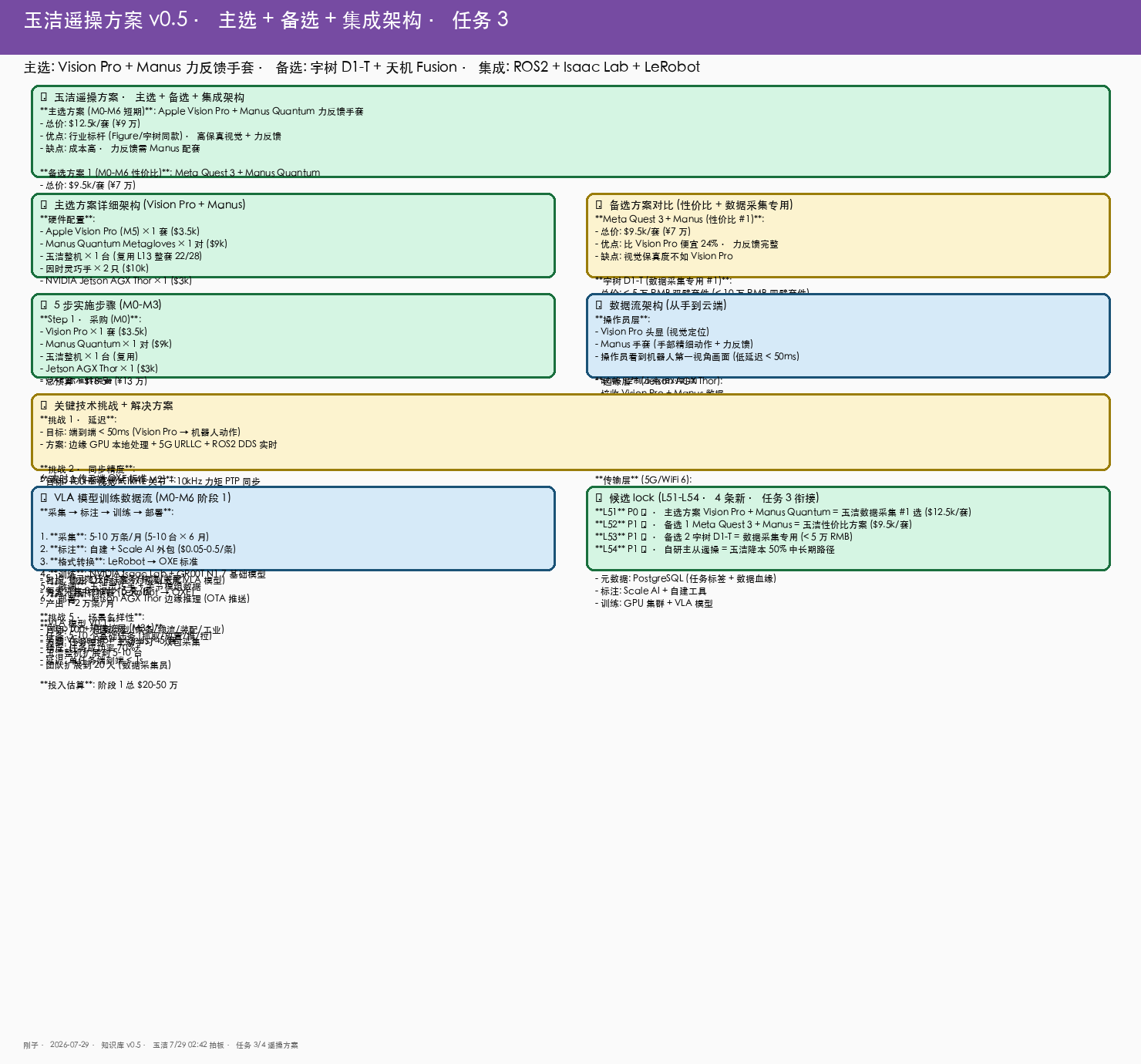
Task: Click the subtitle text '集成: ROS2 + Isaac Lab + LeRobot'
Action: coord(589,67)
